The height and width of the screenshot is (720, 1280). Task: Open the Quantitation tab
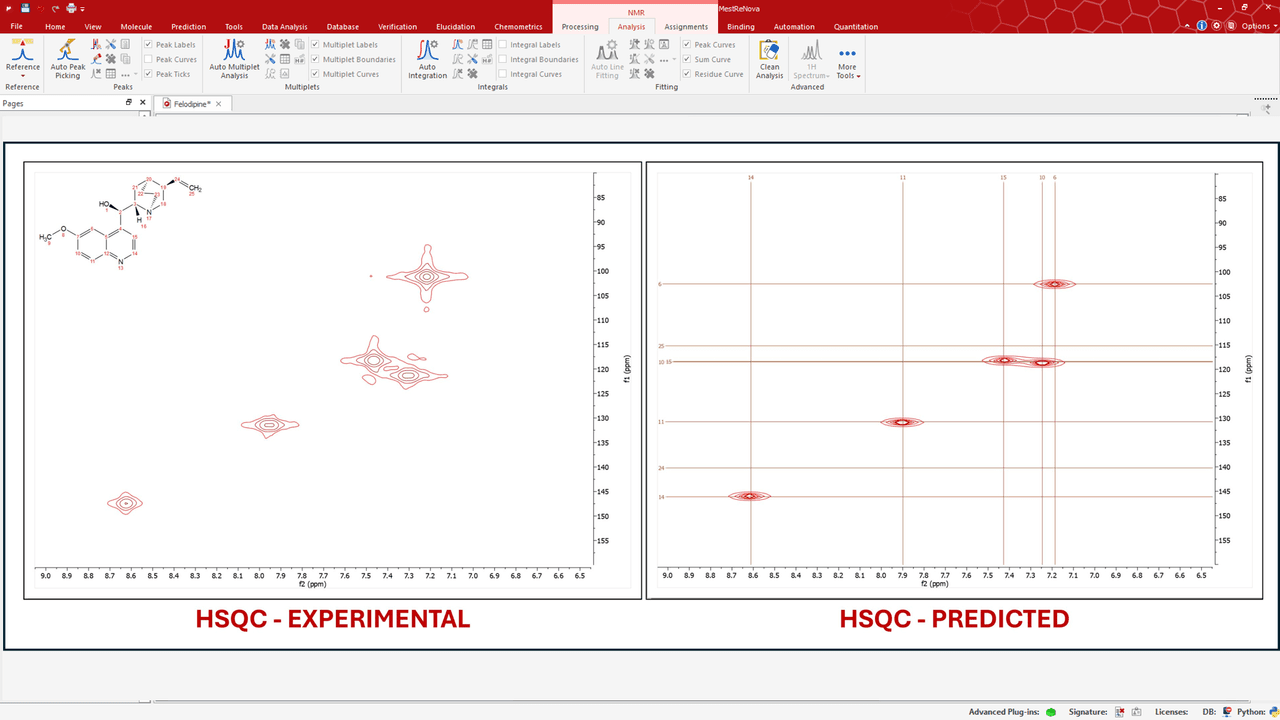click(855, 27)
